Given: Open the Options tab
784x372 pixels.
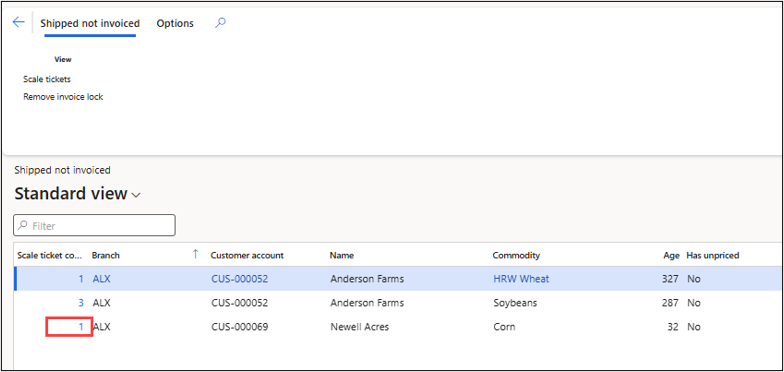Looking at the screenshot, I should click(175, 23).
